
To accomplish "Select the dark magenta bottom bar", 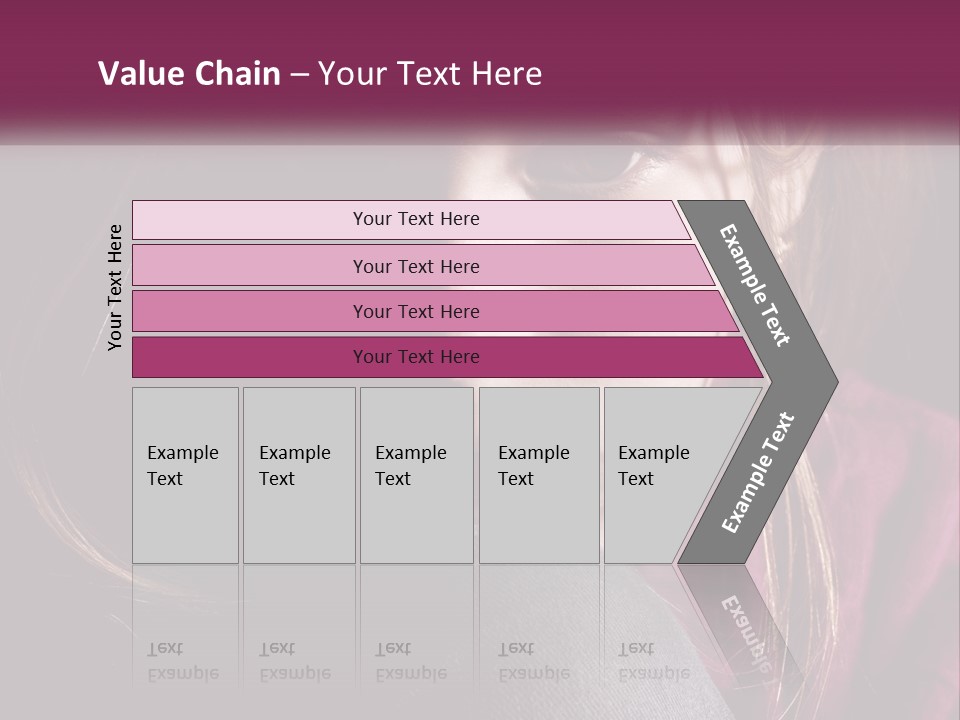I will 415,357.
